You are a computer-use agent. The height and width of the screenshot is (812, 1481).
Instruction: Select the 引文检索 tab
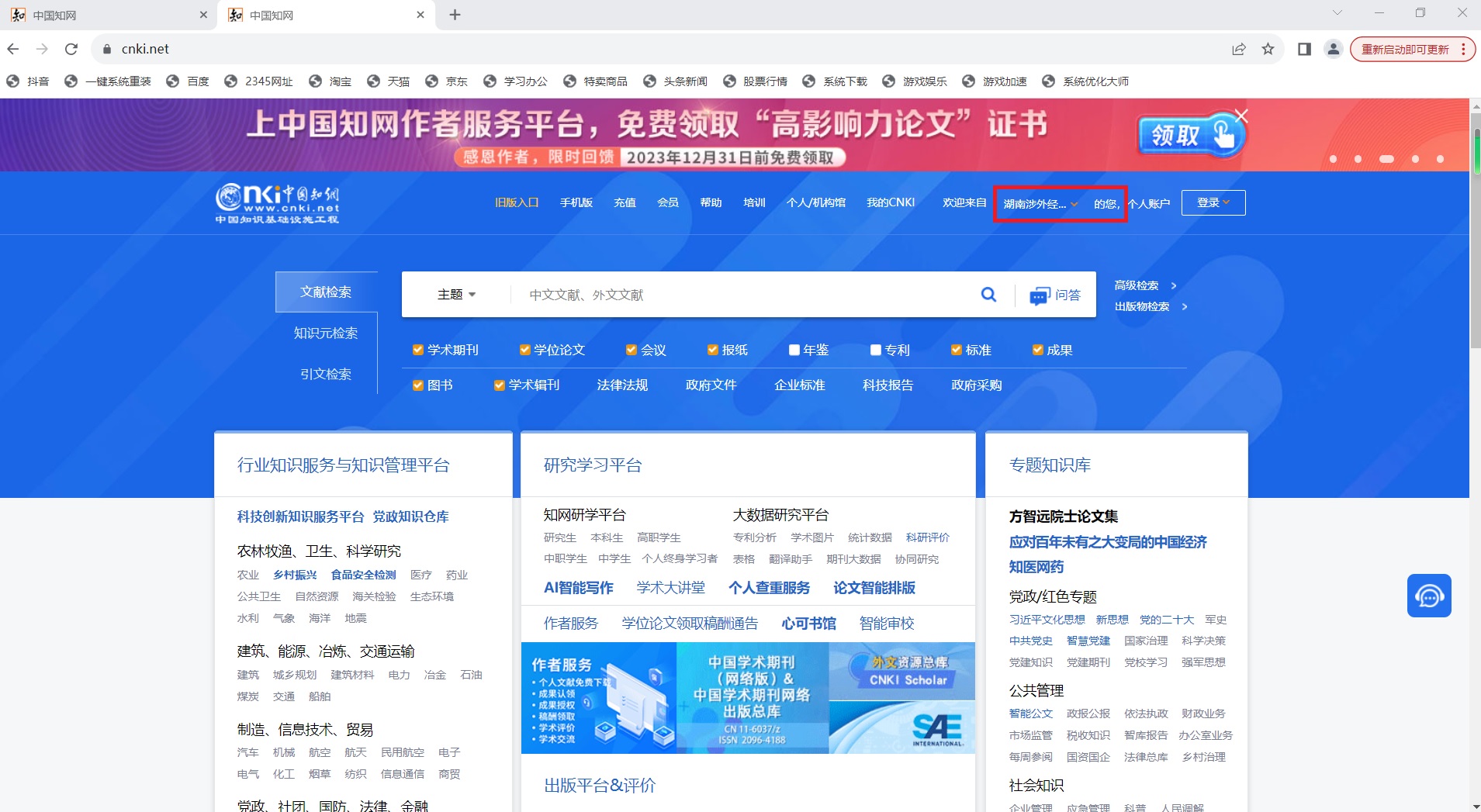326,374
